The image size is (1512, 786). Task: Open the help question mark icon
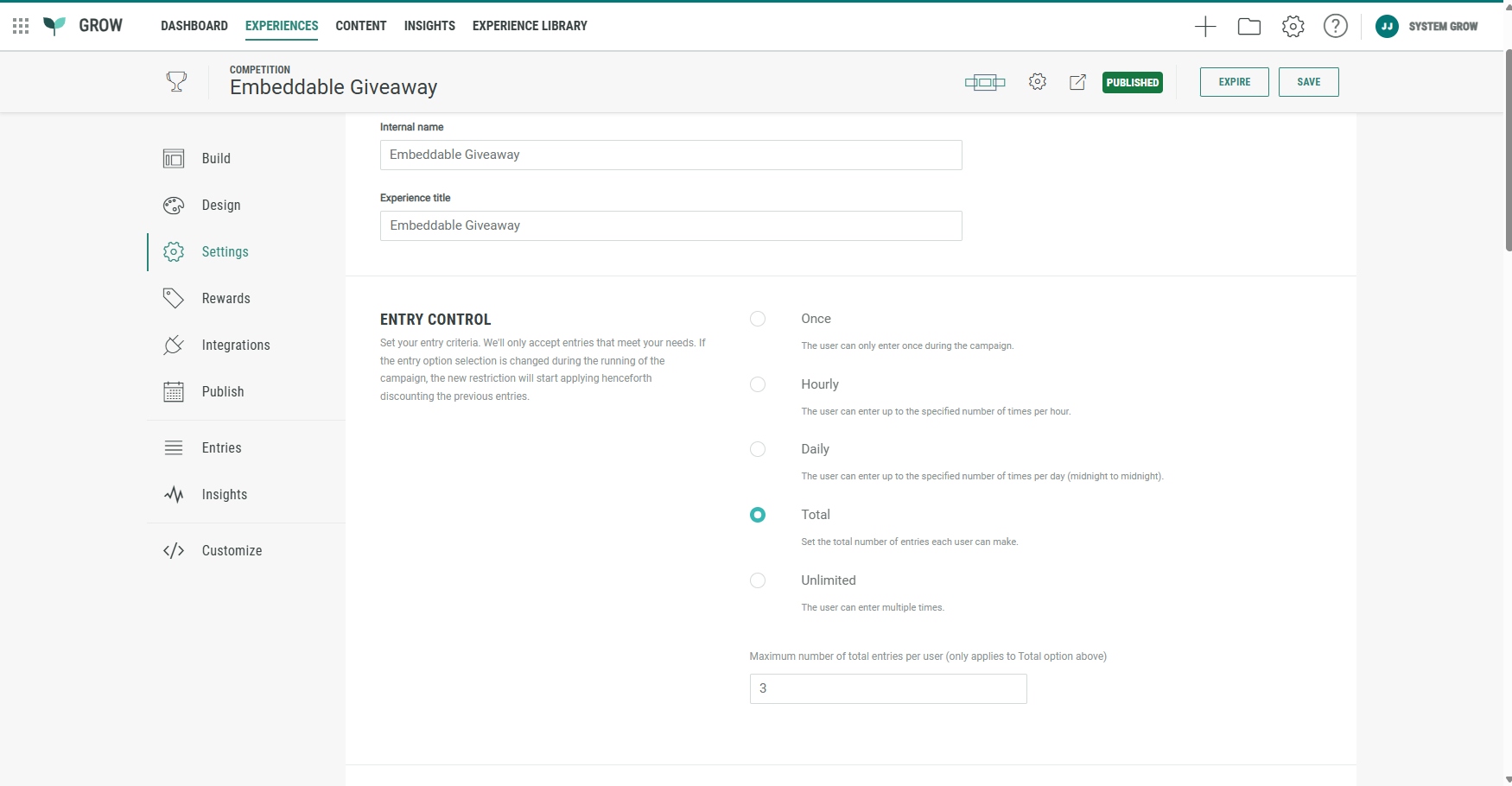1335,27
